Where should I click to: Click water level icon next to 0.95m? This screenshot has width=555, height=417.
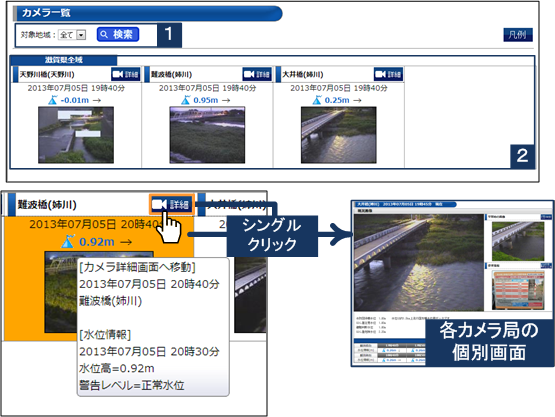tap(185, 100)
